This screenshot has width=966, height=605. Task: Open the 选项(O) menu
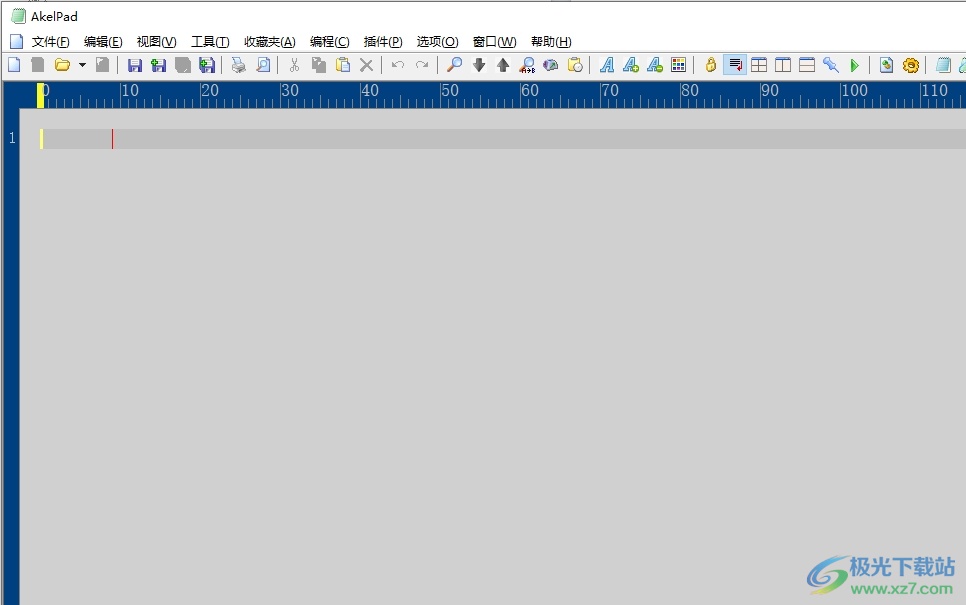coord(437,41)
